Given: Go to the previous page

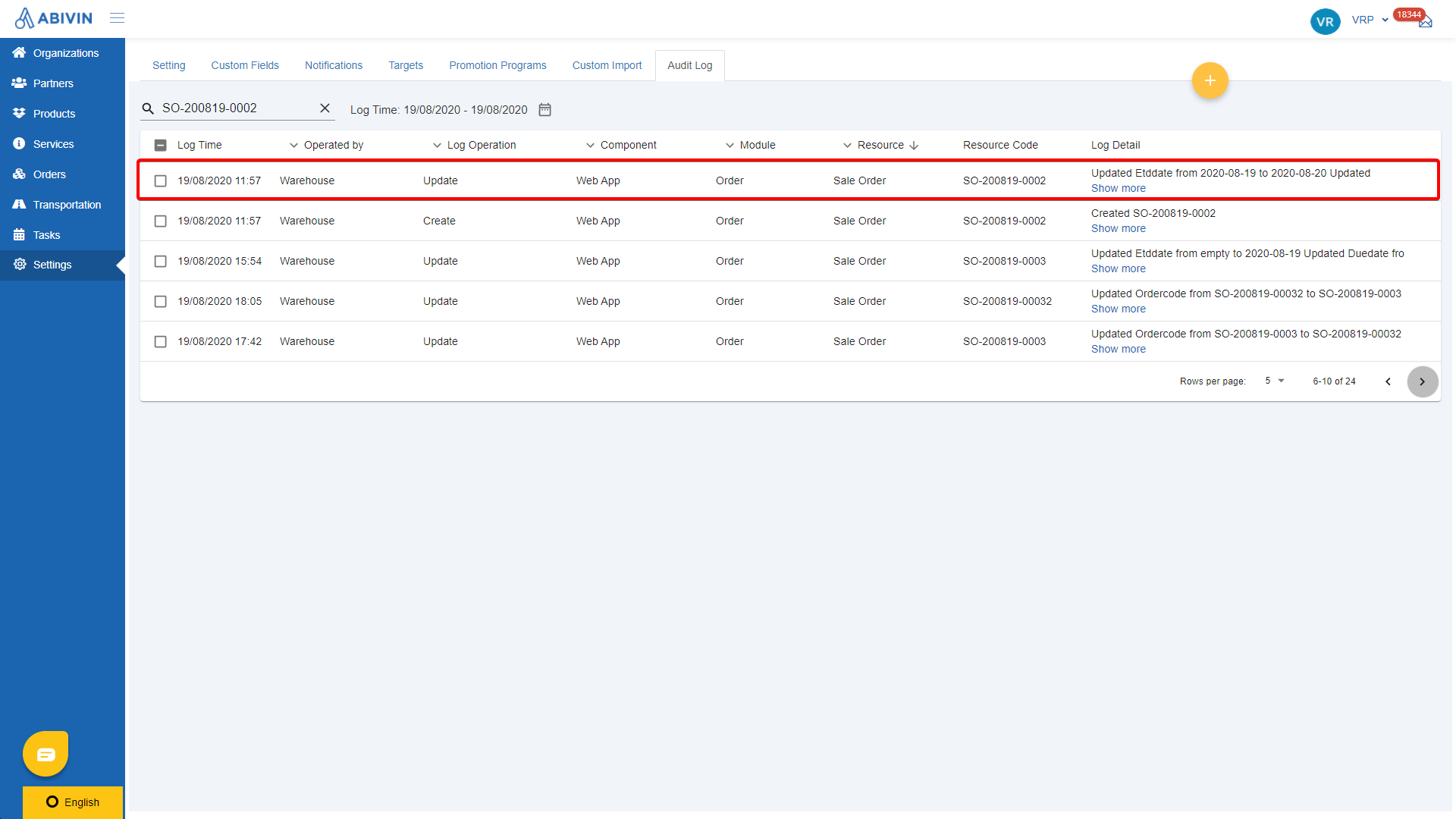Looking at the screenshot, I should tap(1388, 382).
